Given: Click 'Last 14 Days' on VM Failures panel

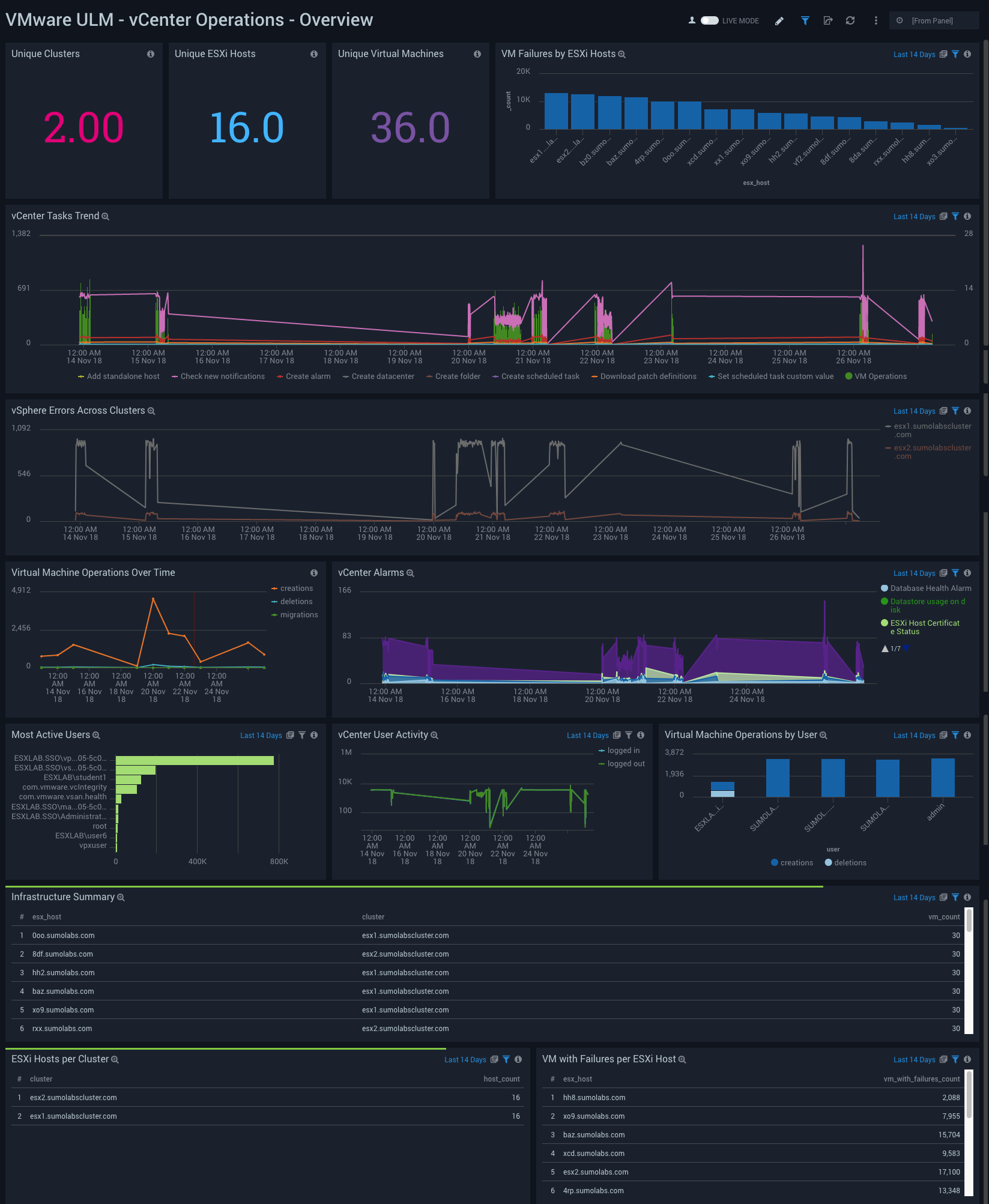Looking at the screenshot, I should click(914, 55).
